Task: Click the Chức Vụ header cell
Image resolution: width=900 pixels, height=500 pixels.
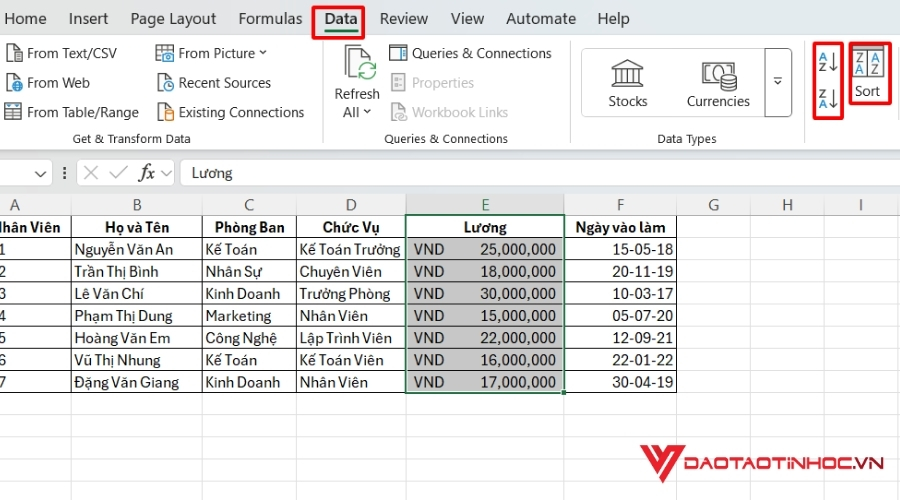Action: tap(351, 227)
